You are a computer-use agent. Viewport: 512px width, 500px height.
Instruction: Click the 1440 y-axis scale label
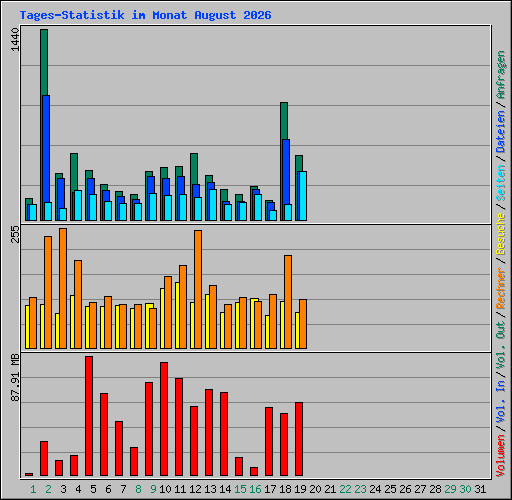[x=15, y=39]
